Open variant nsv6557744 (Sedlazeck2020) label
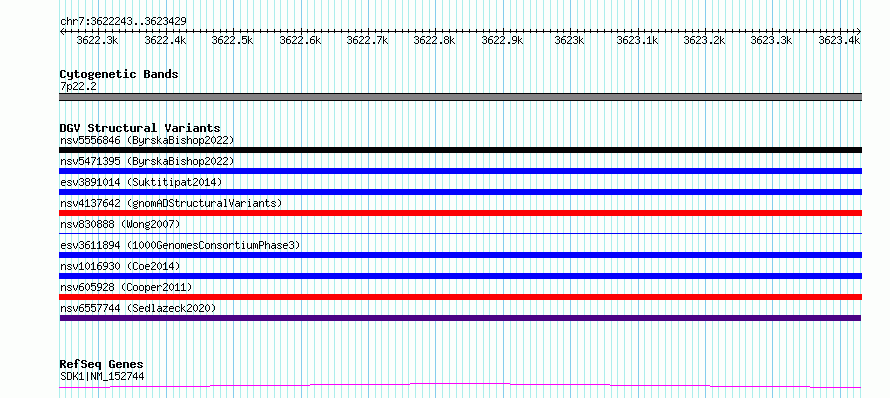This screenshot has width=890, height=398. (138, 308)
